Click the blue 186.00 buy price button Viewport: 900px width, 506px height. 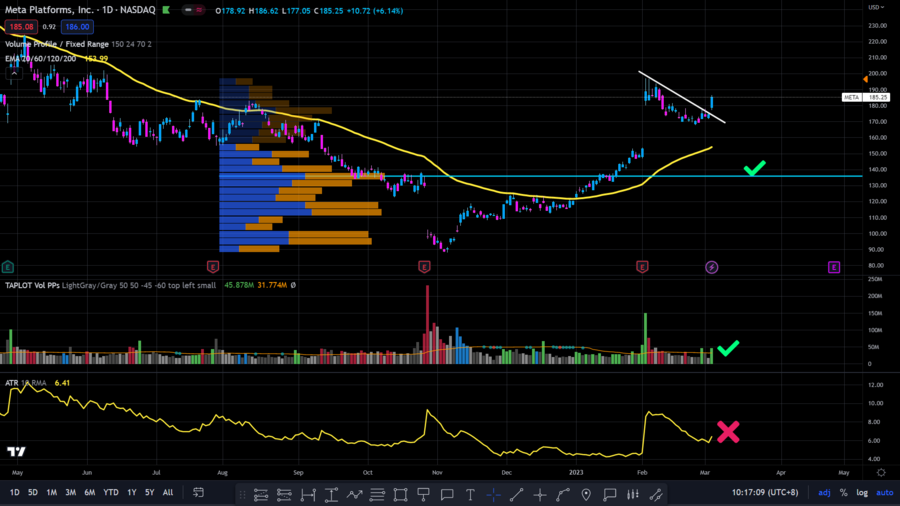77,26
